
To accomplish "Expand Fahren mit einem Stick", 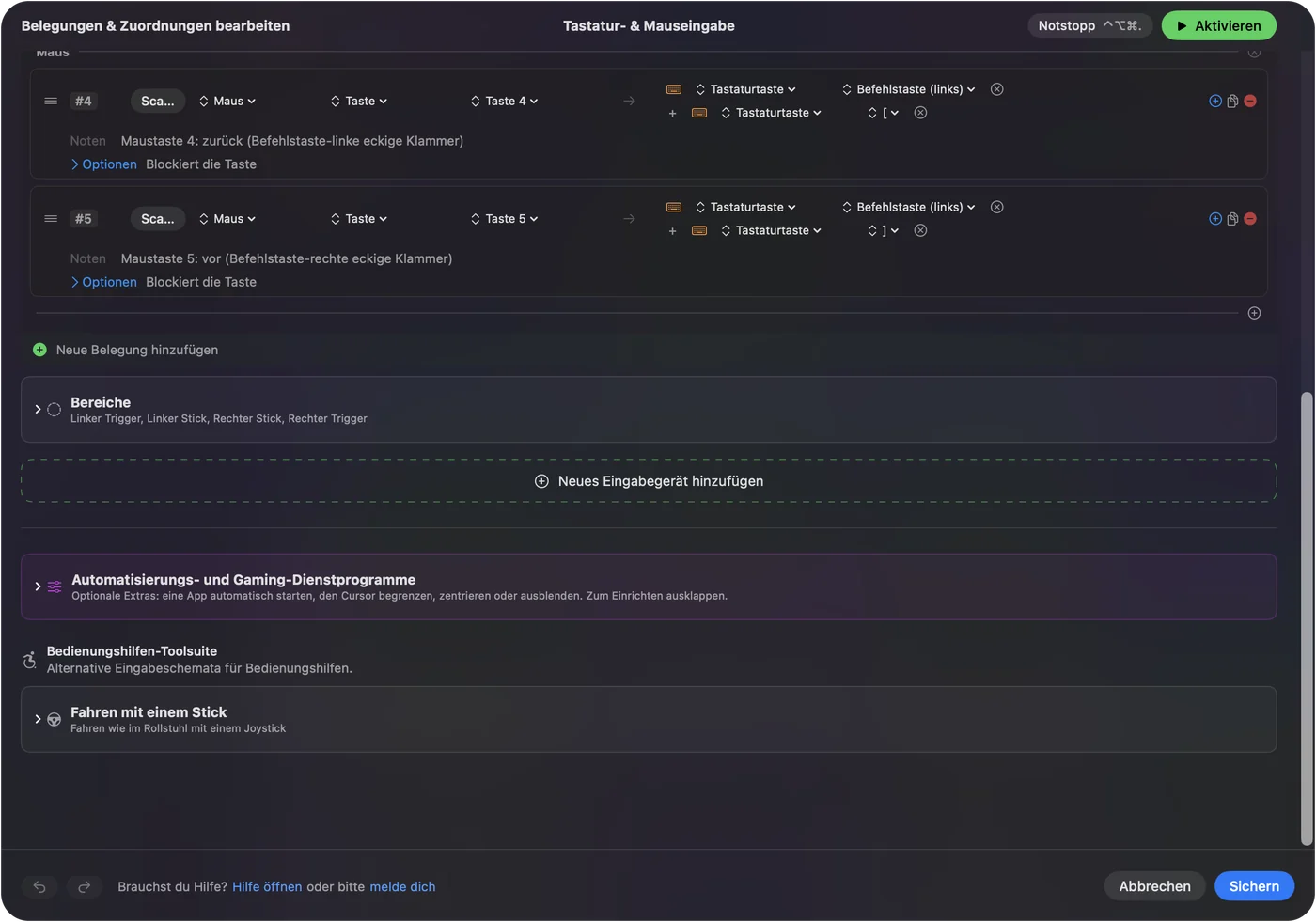I will click(38, 719).
